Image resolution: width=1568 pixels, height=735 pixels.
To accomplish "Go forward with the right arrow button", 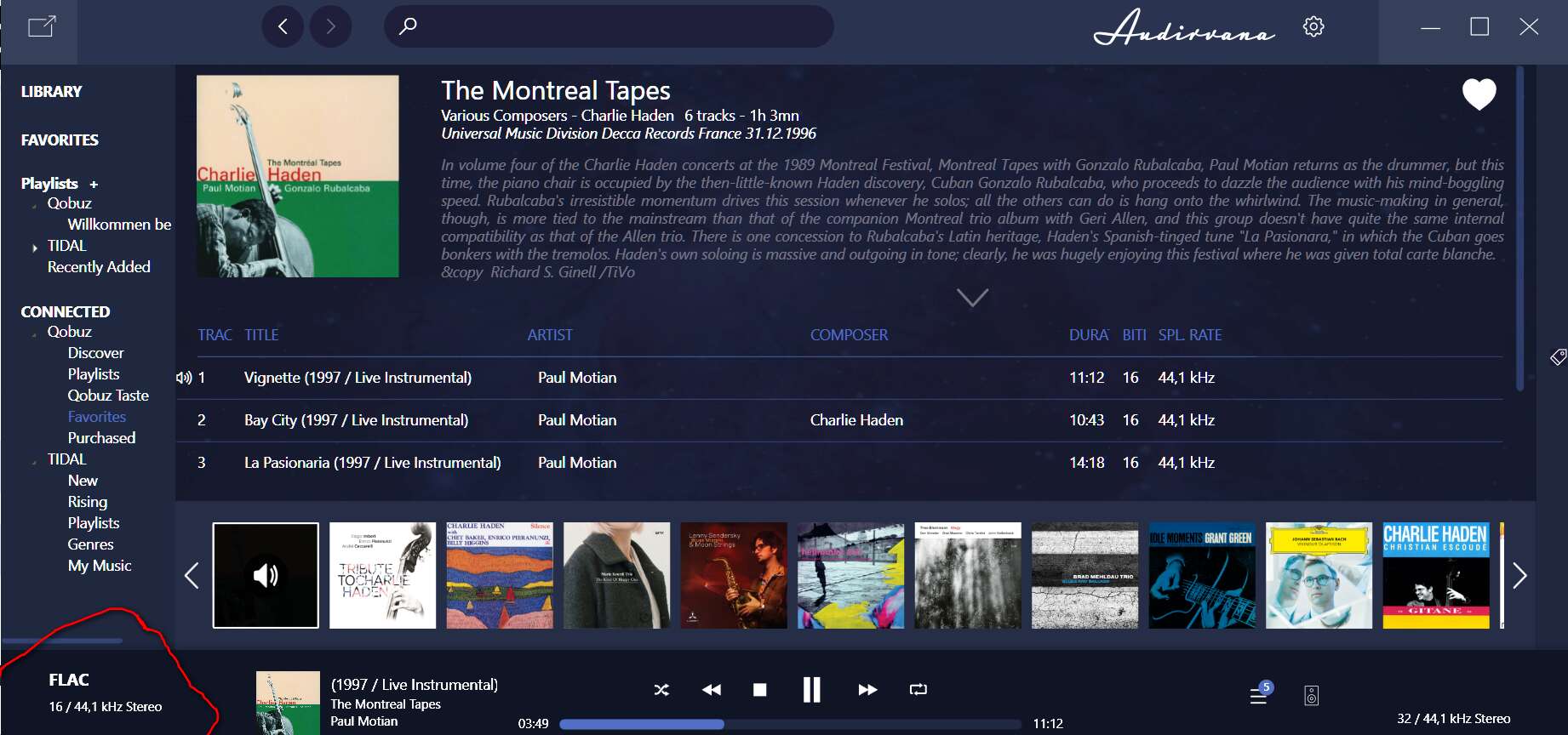I will point(331,26).
